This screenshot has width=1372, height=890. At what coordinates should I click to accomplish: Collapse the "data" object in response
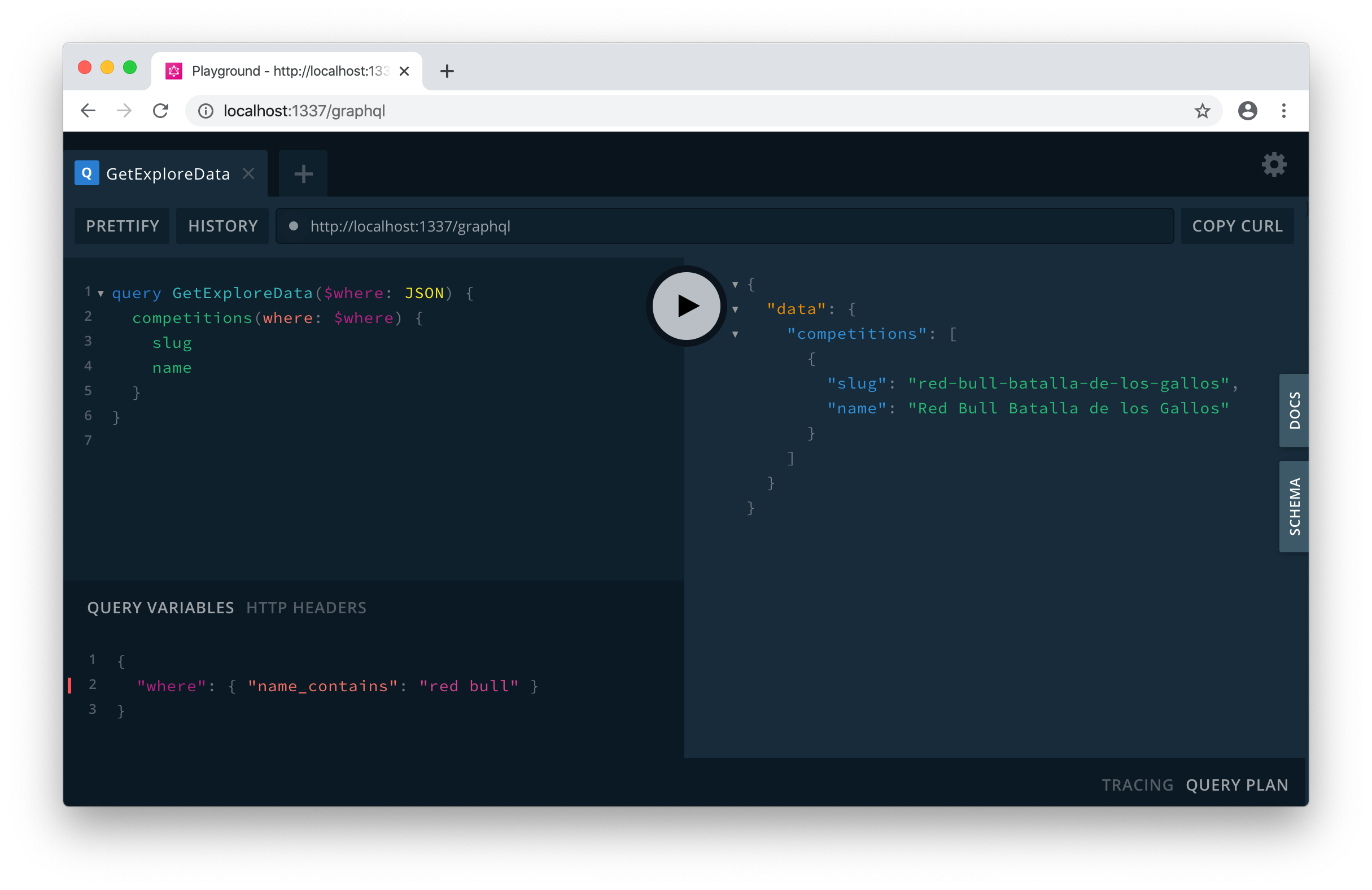coord(735,309)
